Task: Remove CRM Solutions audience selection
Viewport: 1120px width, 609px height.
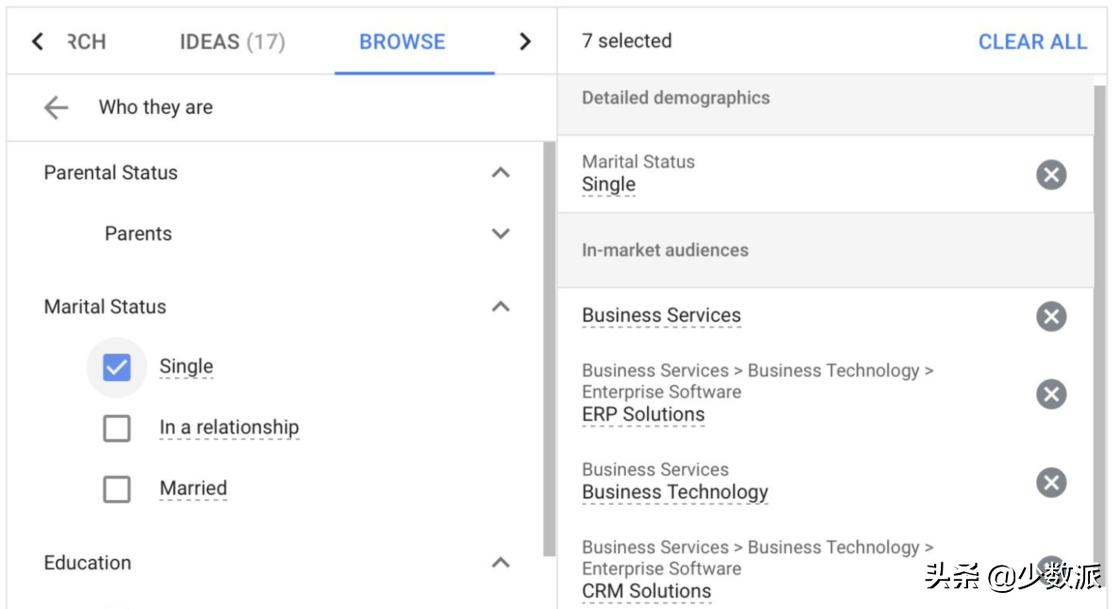Action: [1050, 566]
